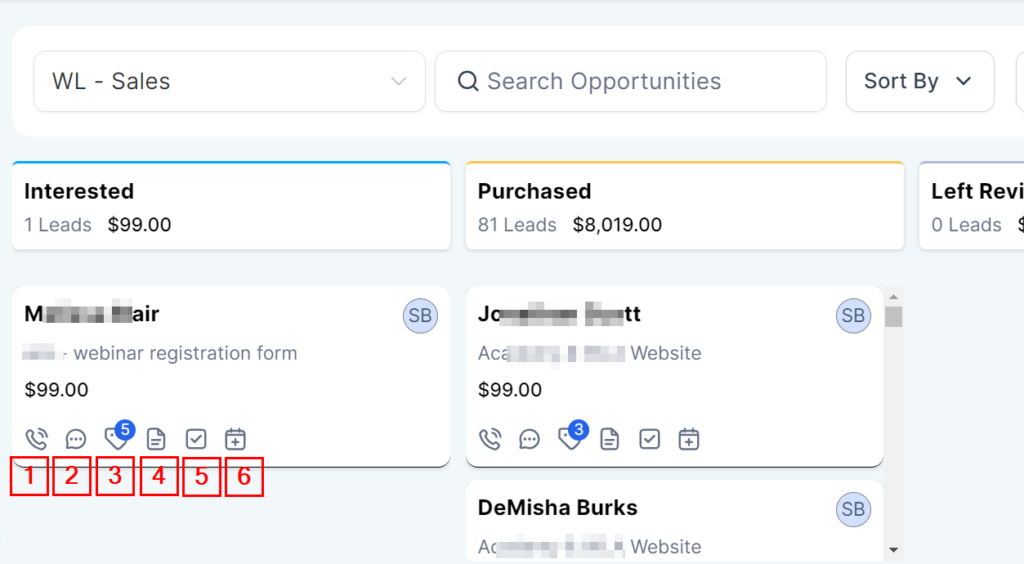Viewport: 1024px width, 564px height.
Task: Open the chat message icon on Interested card
Action: [x=76, y=439]
